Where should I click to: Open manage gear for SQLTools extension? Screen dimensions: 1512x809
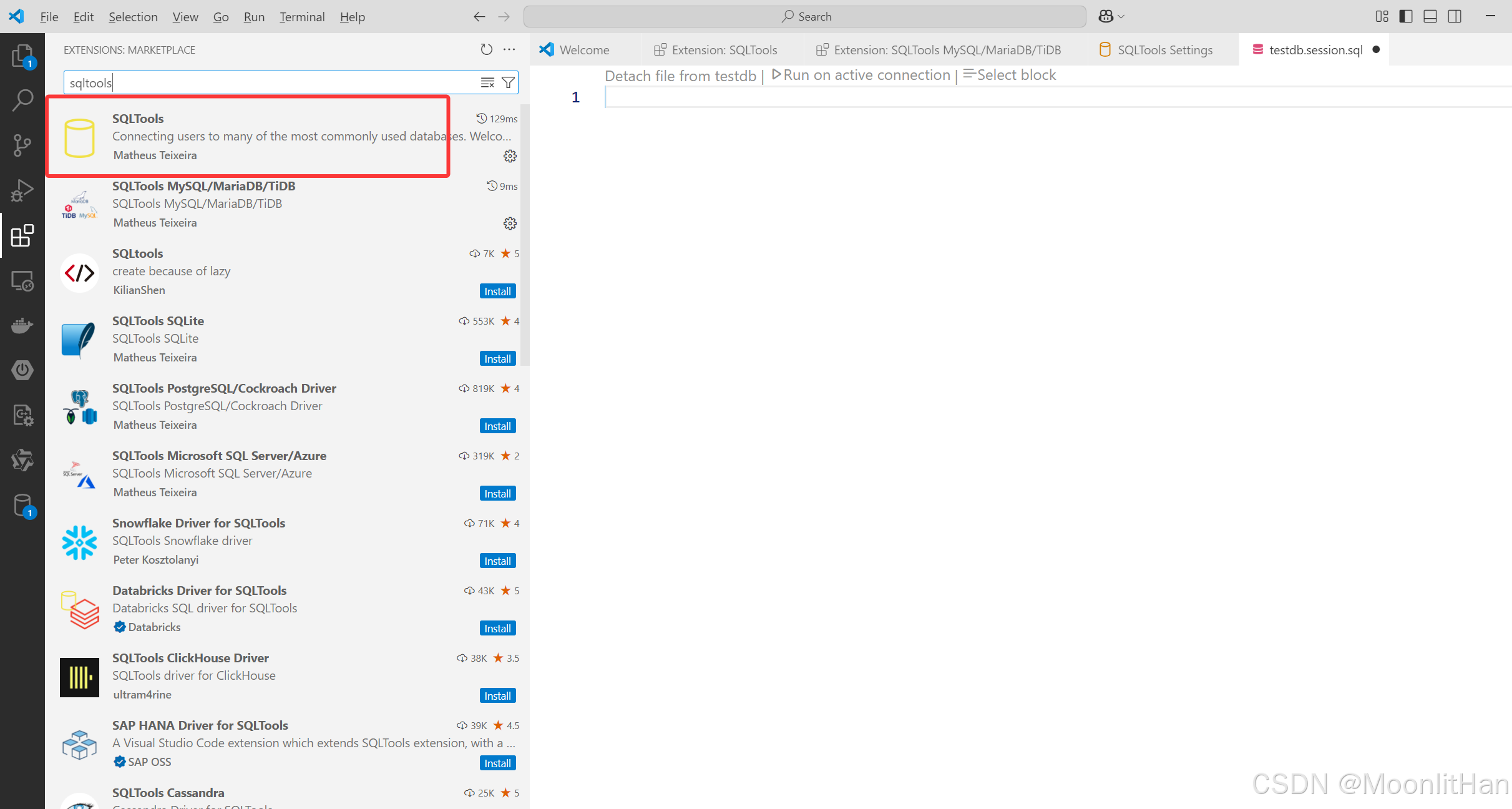[510, 156]
